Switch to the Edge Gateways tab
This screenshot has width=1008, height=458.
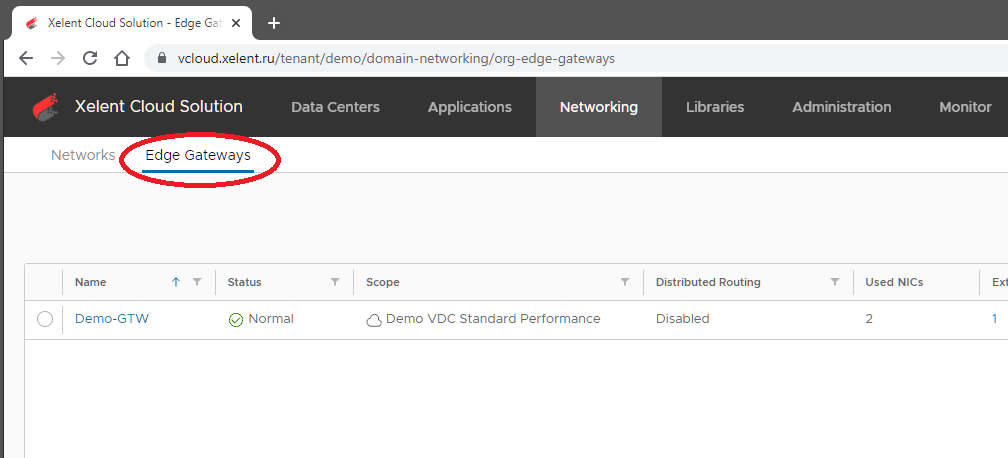point(198,156)
